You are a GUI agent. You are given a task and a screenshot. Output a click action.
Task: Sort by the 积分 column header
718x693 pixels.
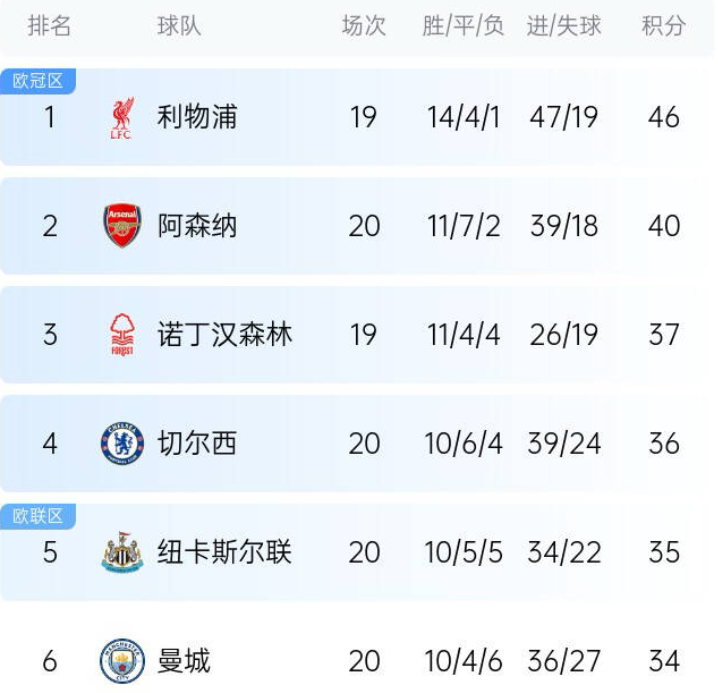[x=663, y=27]
